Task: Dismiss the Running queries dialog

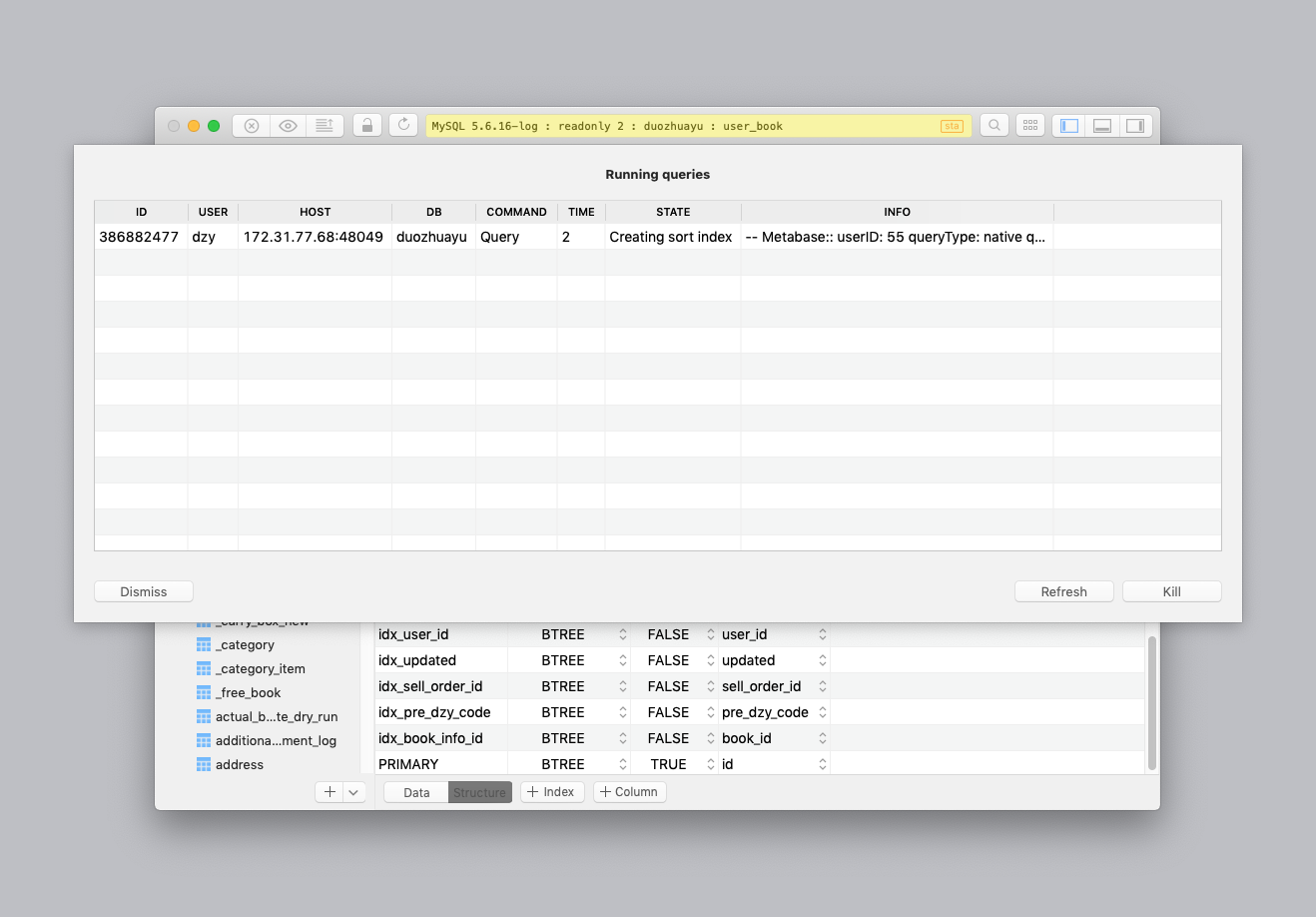Action: coord(143,590)
